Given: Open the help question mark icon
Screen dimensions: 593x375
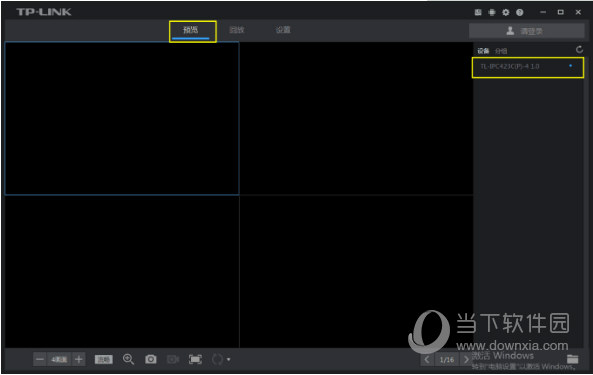Looking at the screenshot, I should [520, 12].
